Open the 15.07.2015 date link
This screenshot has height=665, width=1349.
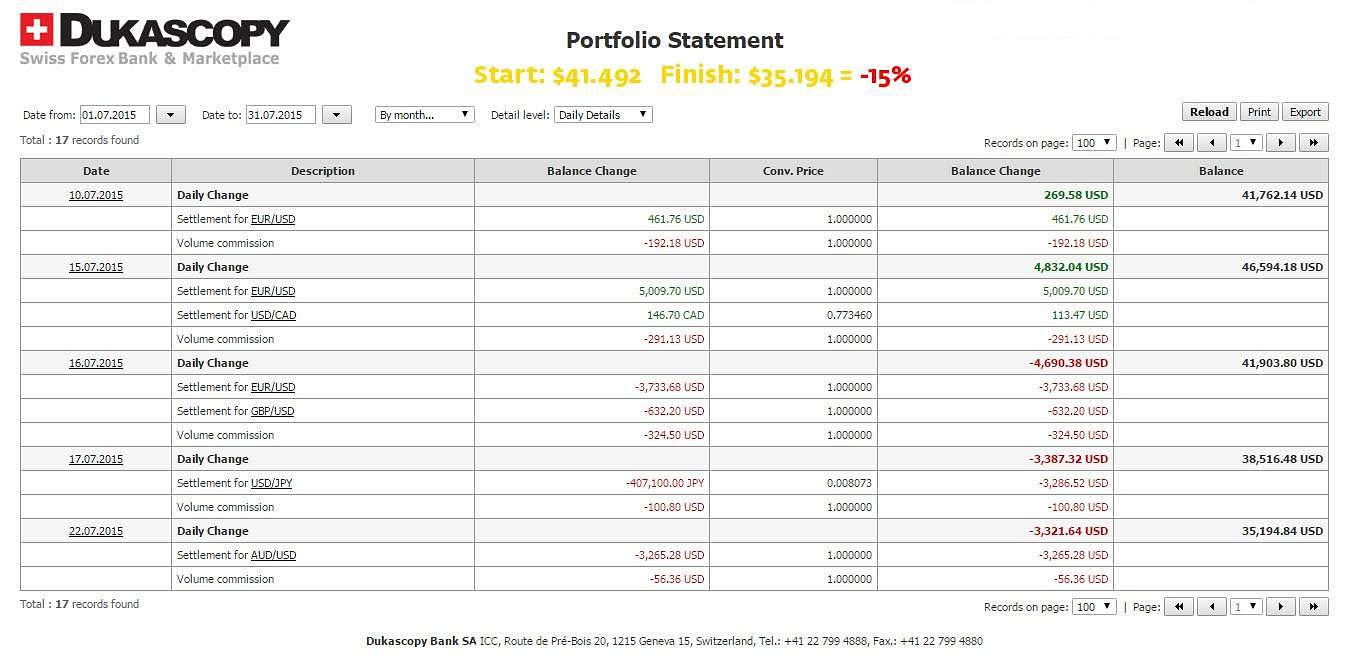click(x=96, y=267)
